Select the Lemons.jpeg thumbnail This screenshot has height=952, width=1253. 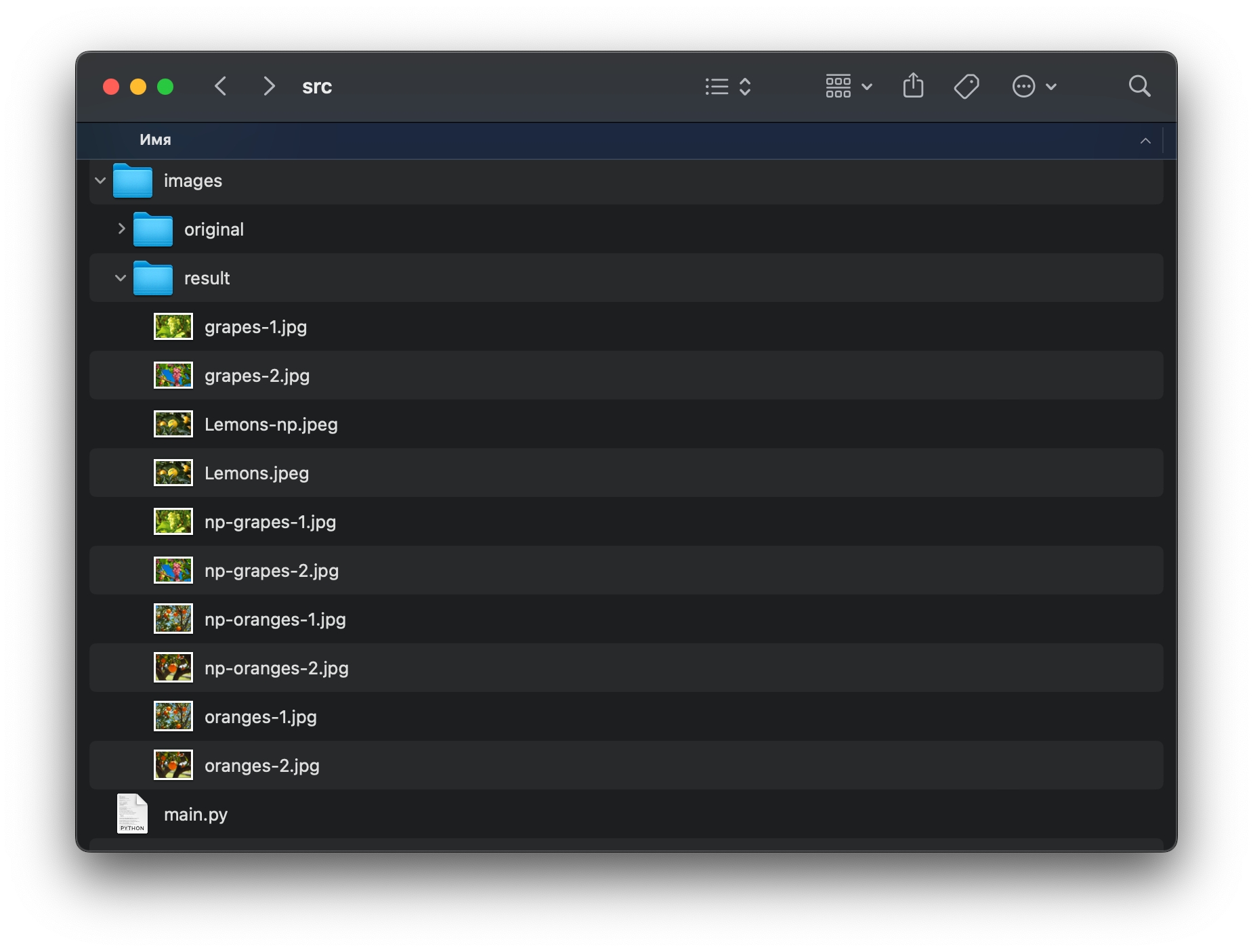tap(173, 473)
